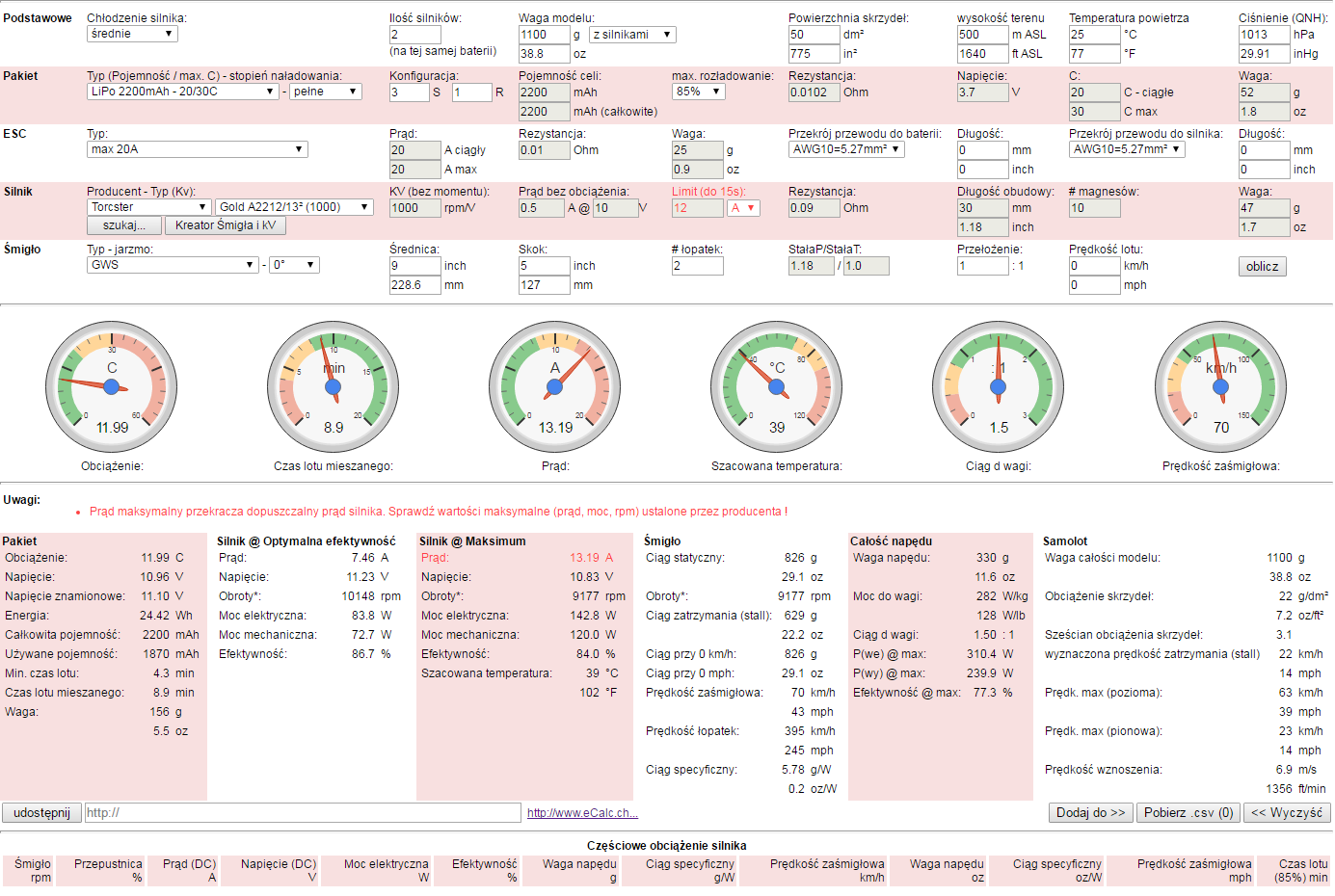Screen dimensions: 1335x896
Task: Open the Torcster motor producer dropdown
Action: click(148, 207)
